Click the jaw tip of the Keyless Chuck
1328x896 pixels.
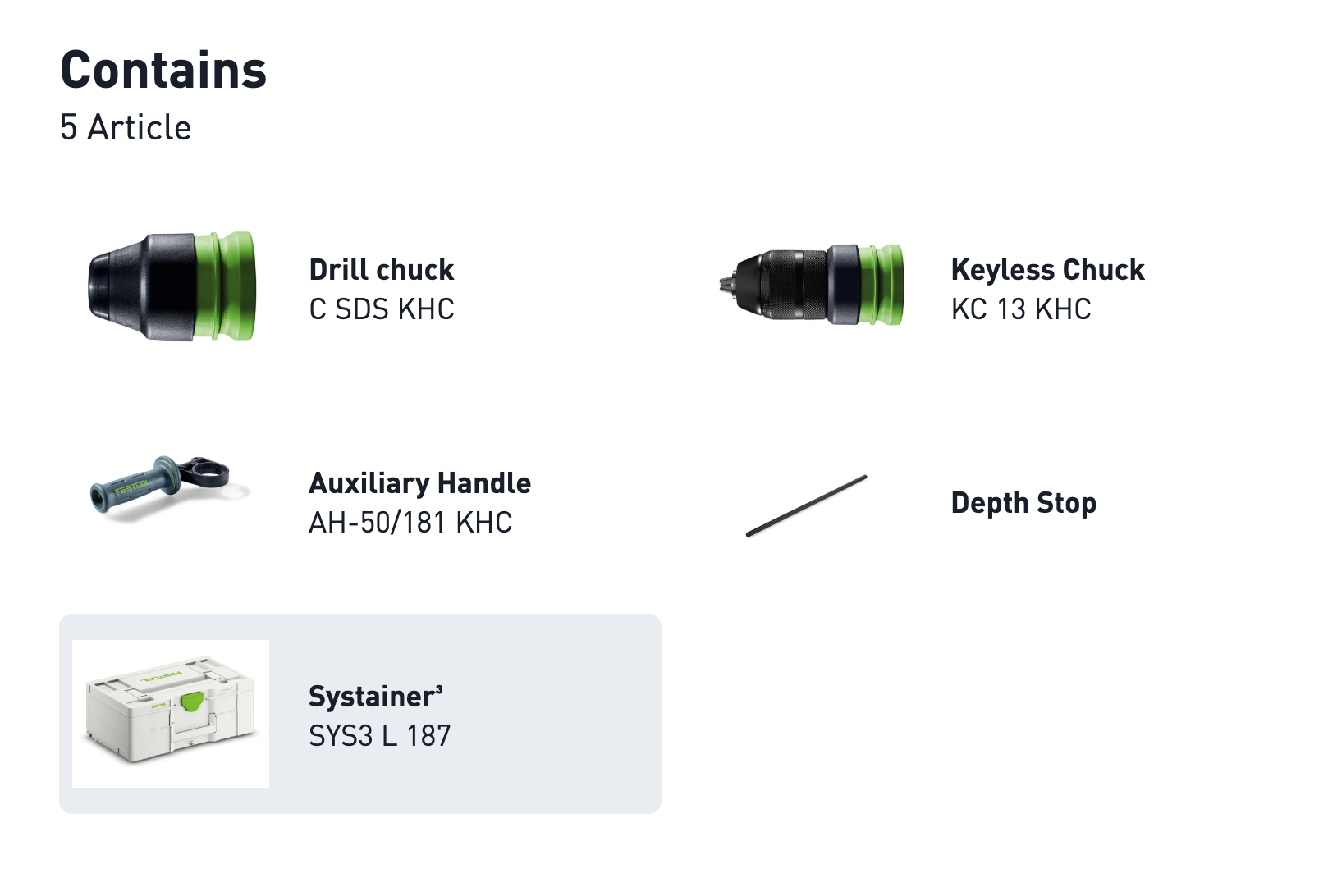coord(726,285)
